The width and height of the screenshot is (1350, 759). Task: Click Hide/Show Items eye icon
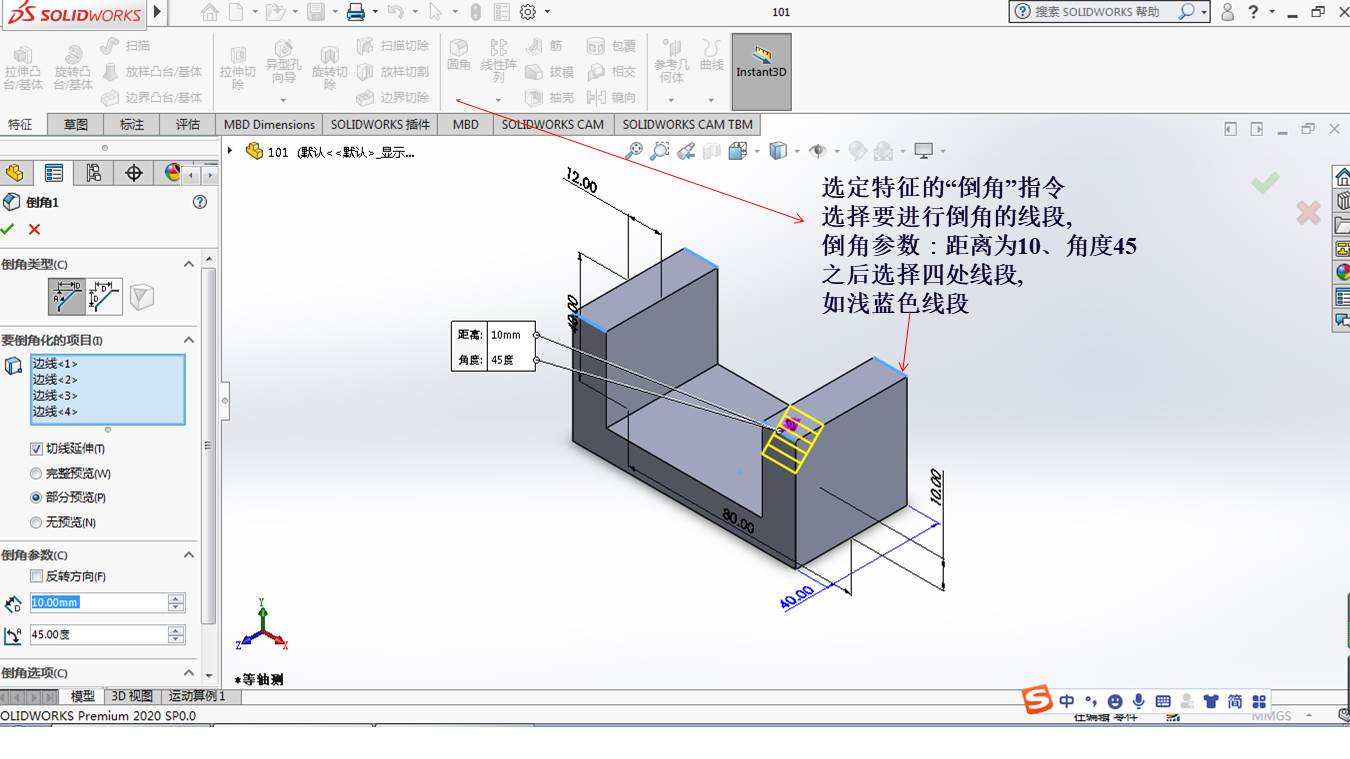pos(818,151)
